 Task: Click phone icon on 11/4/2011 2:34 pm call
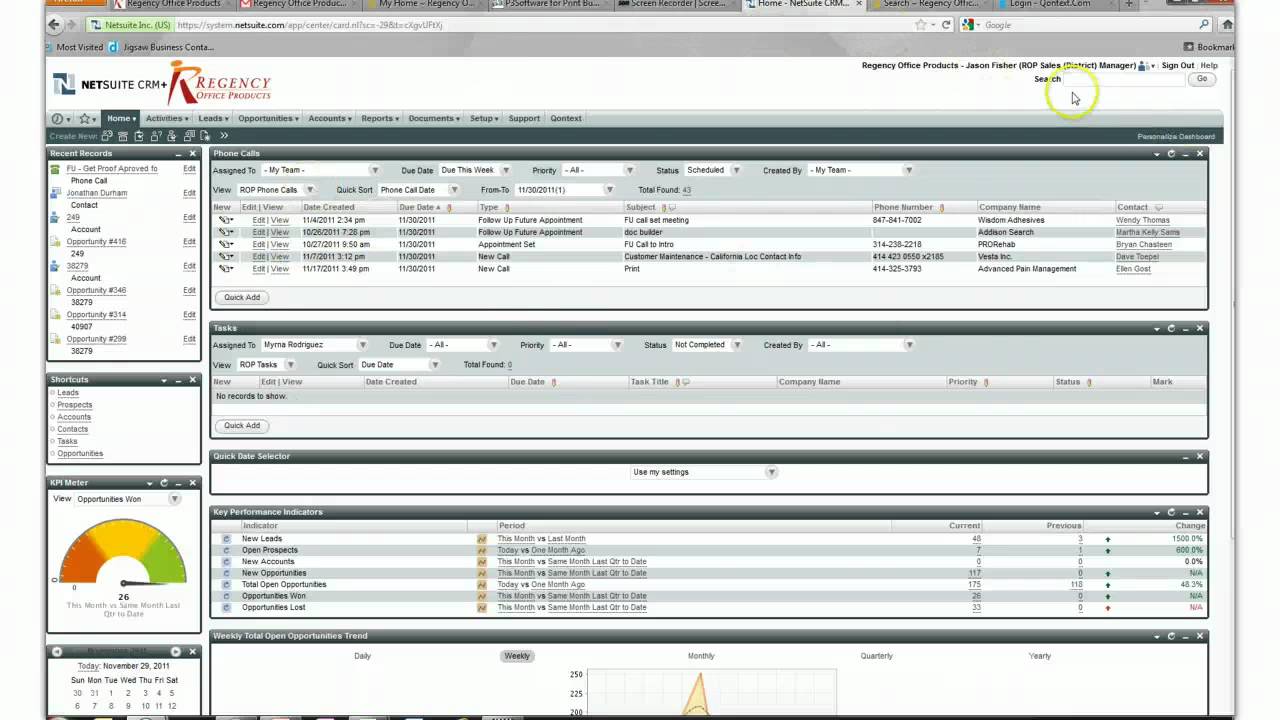(x=225, y=220)
